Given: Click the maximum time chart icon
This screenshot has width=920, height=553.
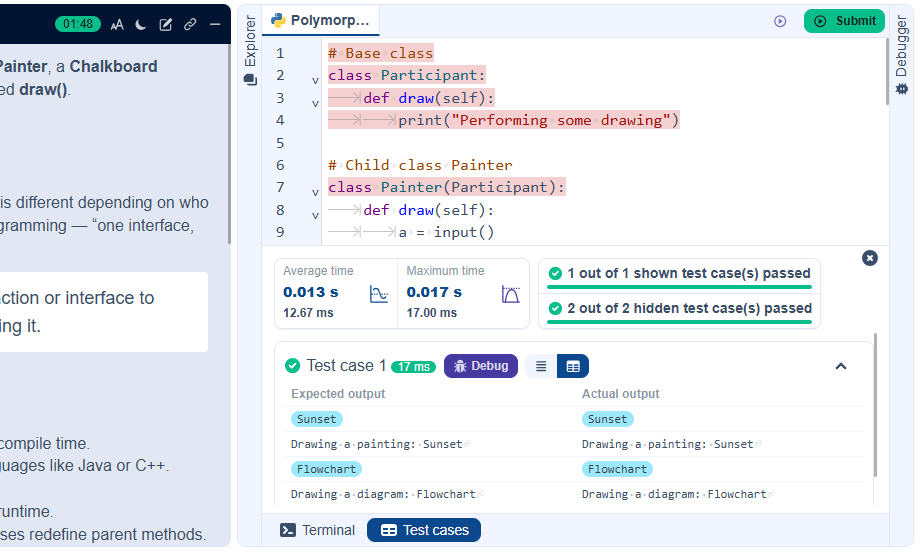Looking at the screenshot, I should coord(510,294).
